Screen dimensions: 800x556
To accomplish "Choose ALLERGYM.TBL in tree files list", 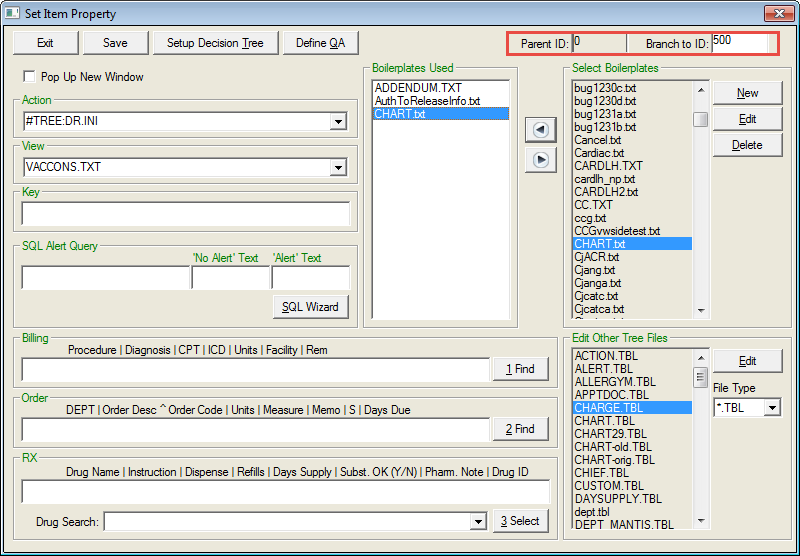I will pyautogui.click(x=615, y=382).
